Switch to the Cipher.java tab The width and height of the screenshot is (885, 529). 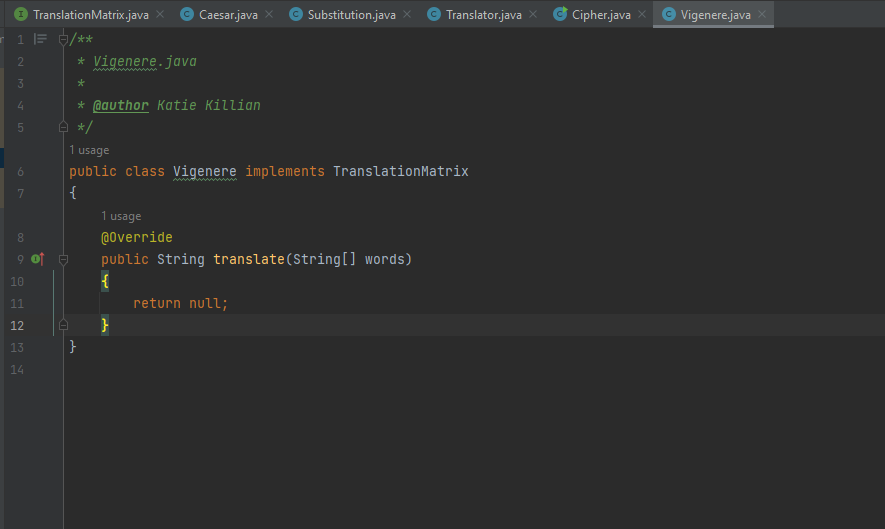tap(601, 15)
